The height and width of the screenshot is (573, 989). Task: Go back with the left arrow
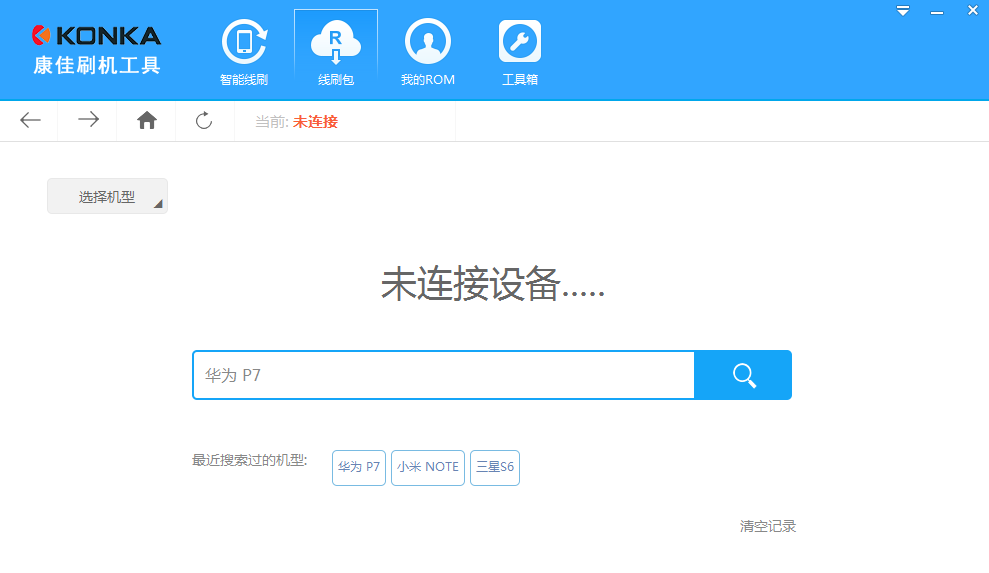(30, 120)
